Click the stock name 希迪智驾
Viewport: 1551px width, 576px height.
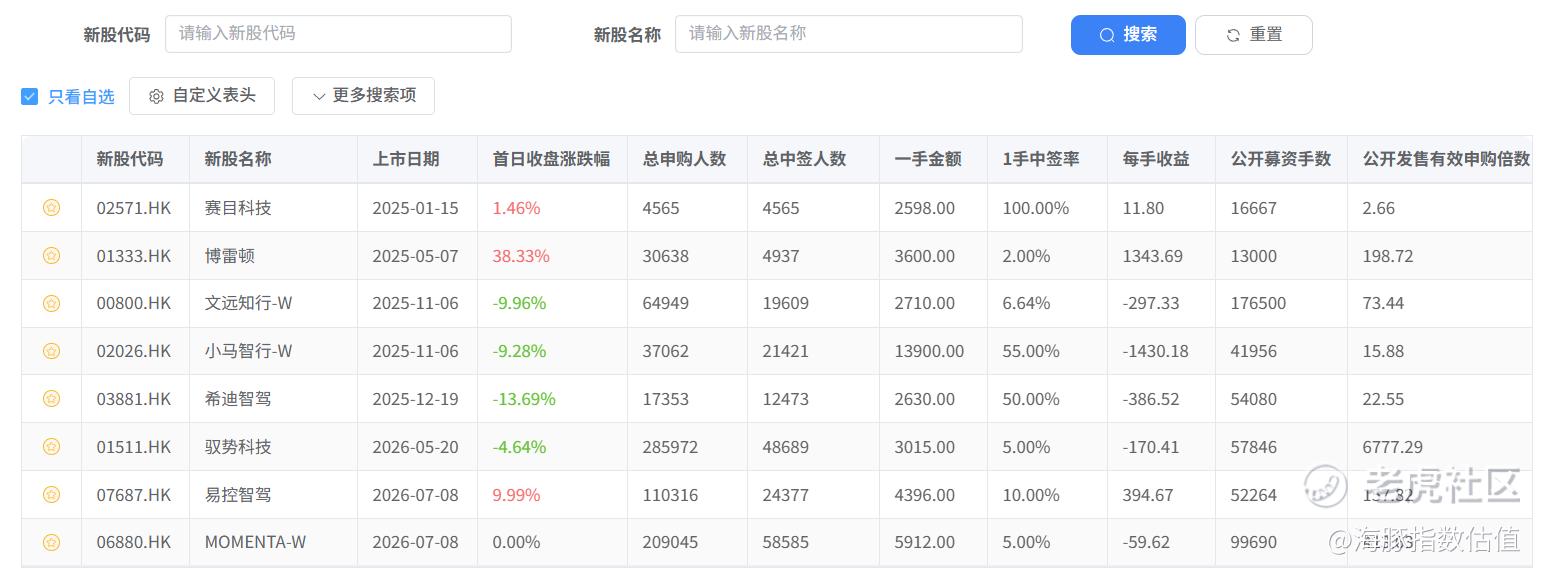pos(238,399)
